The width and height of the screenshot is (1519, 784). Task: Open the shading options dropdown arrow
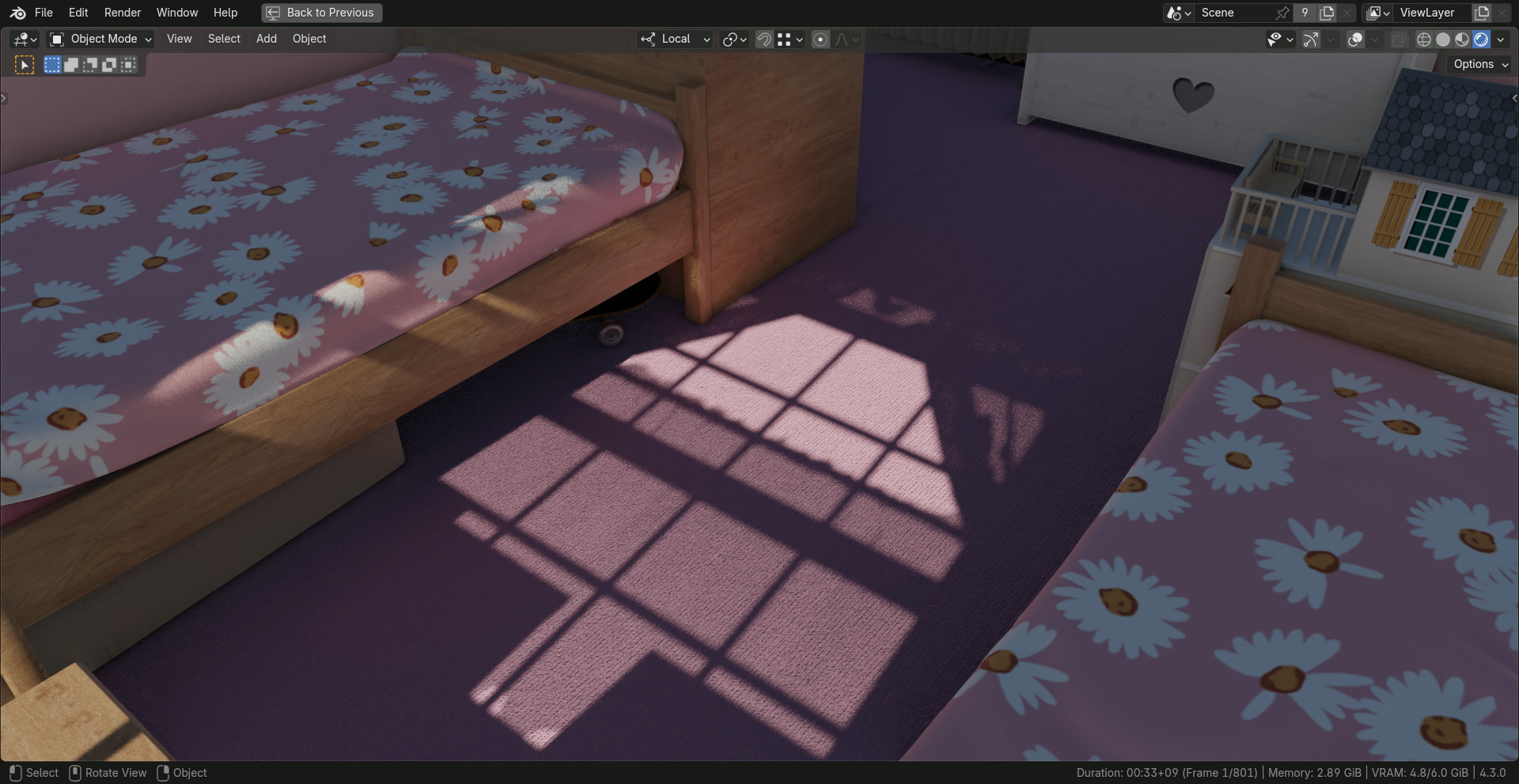point(1501,39)
